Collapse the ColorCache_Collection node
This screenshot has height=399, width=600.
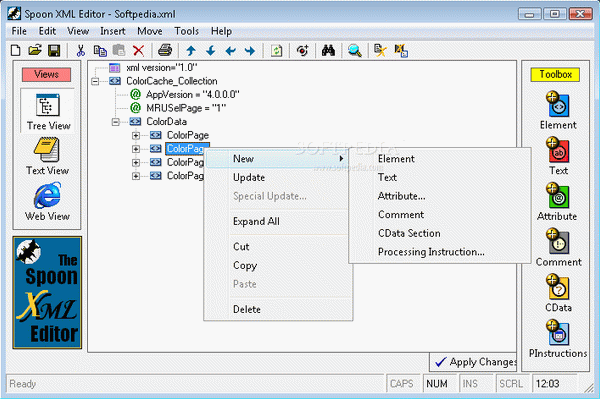coord(95,81)
